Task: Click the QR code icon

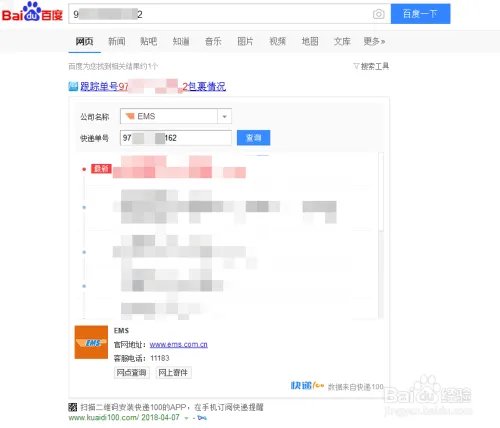Action: click(x=73, y=407)
